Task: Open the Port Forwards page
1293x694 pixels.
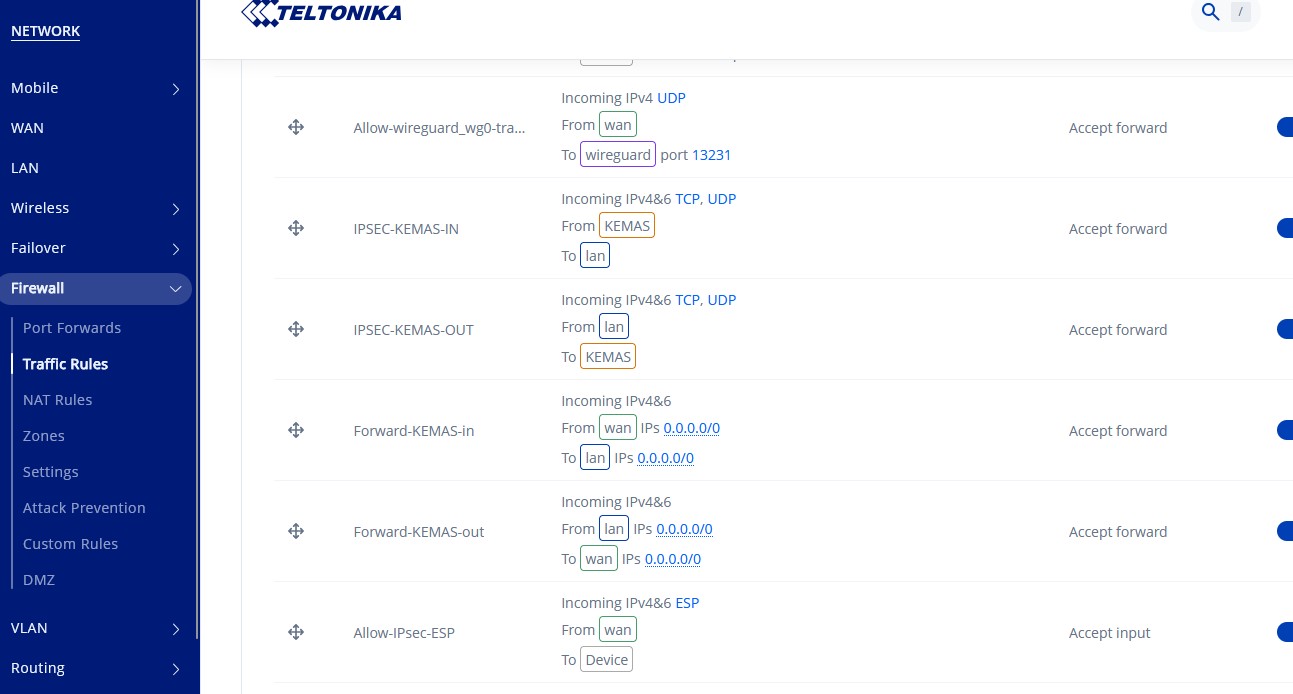Action: click(72, 328)
